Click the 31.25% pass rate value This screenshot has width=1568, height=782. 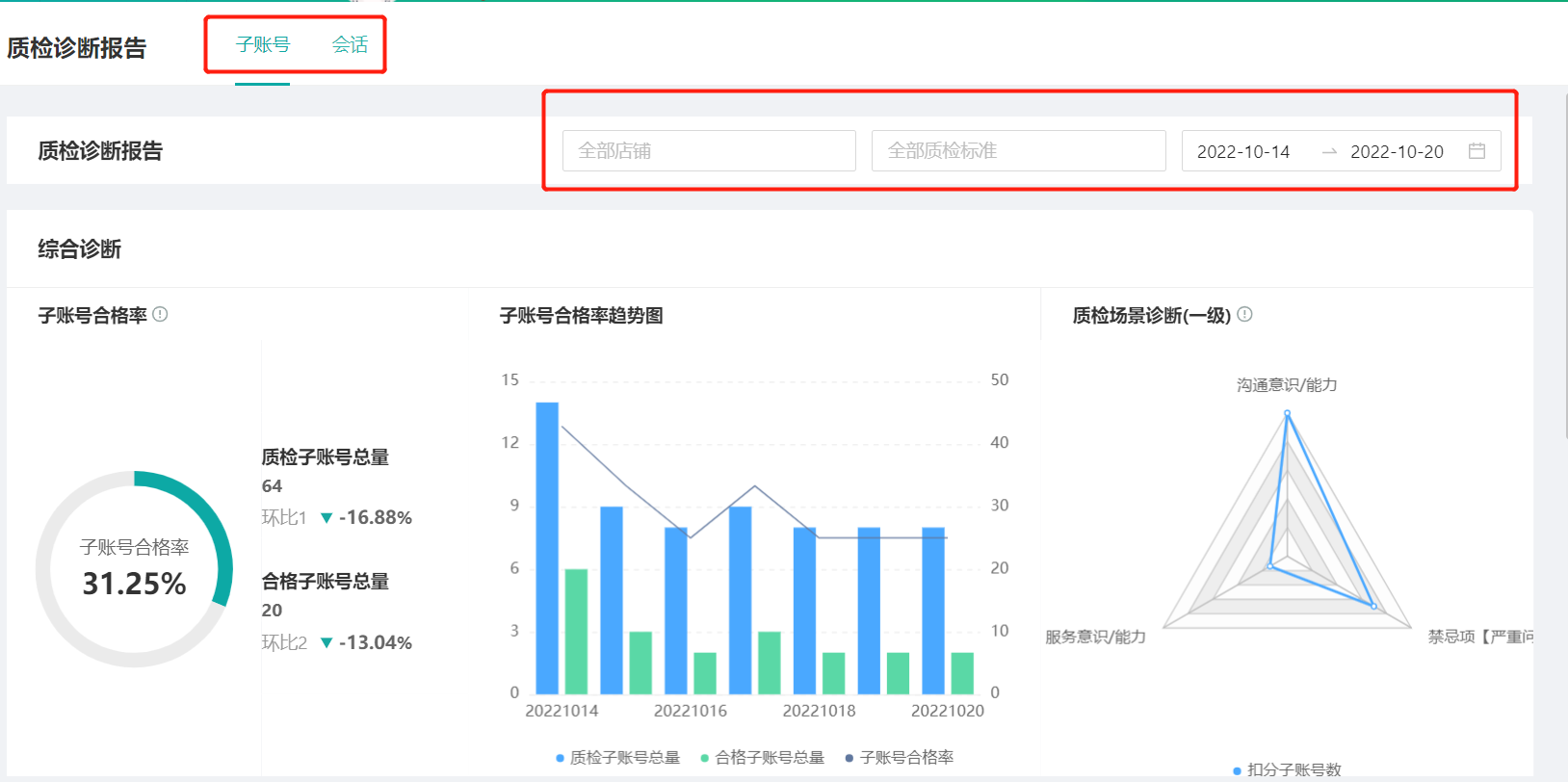(134, 584)
